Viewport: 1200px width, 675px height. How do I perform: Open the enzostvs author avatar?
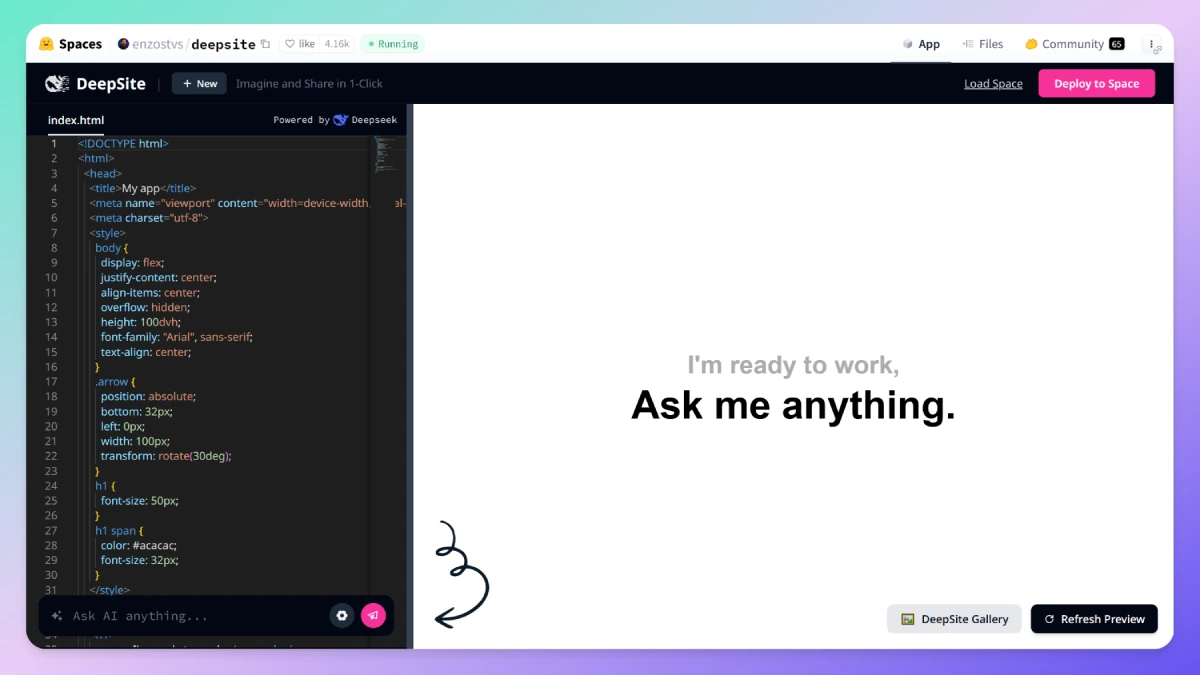tap(124, 44)
